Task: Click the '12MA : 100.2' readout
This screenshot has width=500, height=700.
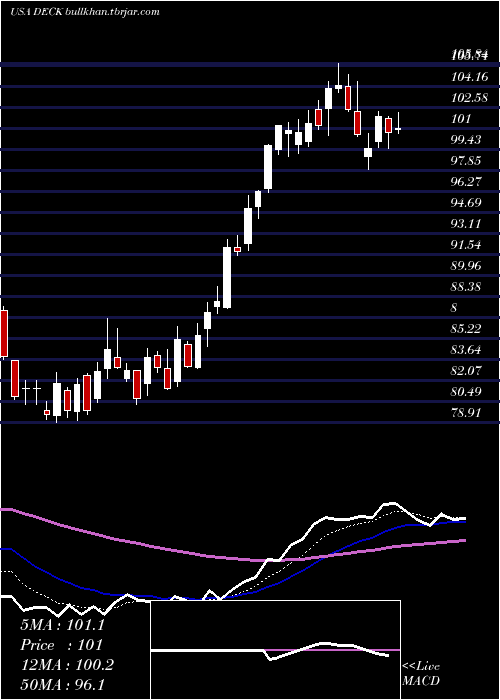Action: pos(67,665)
